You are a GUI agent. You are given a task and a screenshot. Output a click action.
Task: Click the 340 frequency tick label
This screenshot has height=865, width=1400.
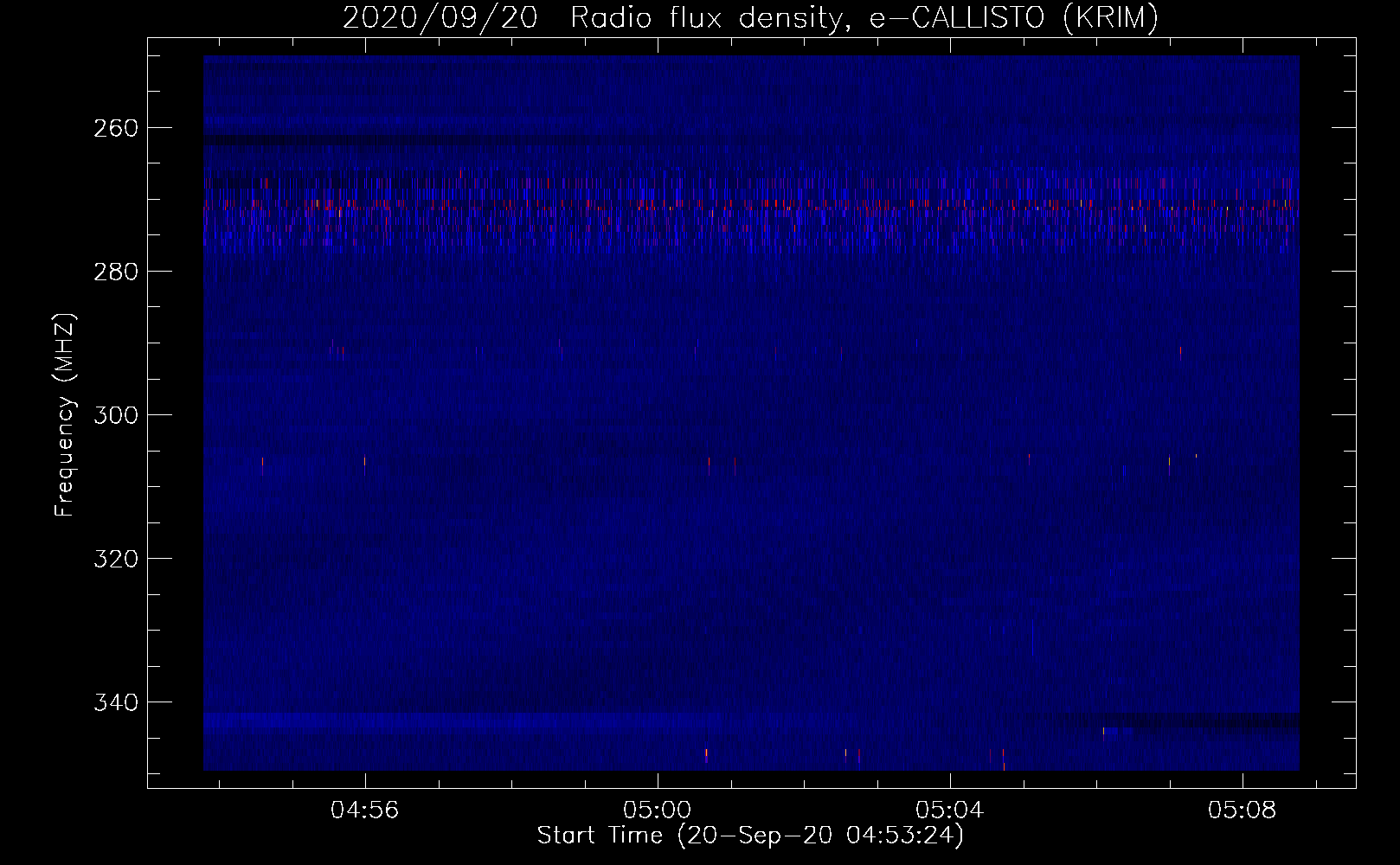pos(114,702)
